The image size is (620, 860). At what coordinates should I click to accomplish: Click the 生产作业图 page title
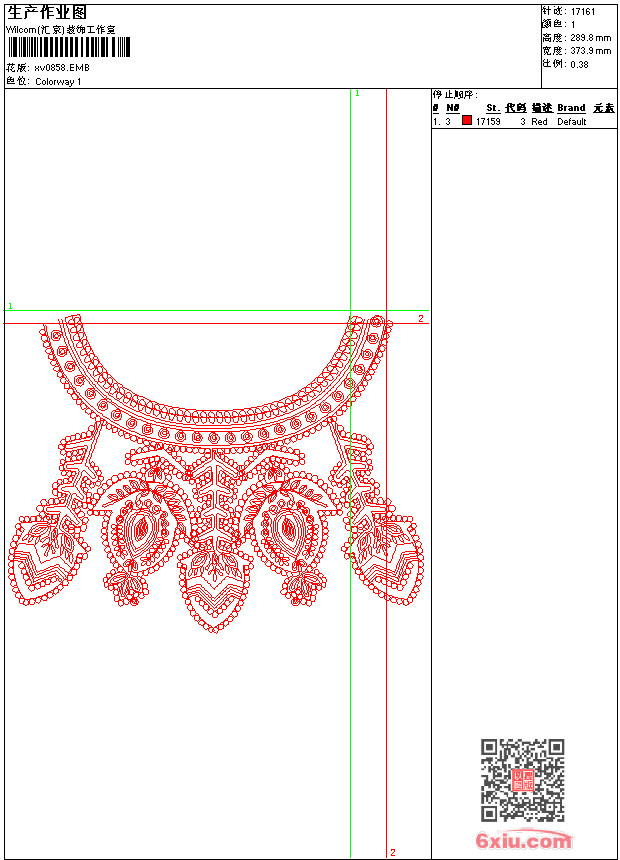pos(47,12)
